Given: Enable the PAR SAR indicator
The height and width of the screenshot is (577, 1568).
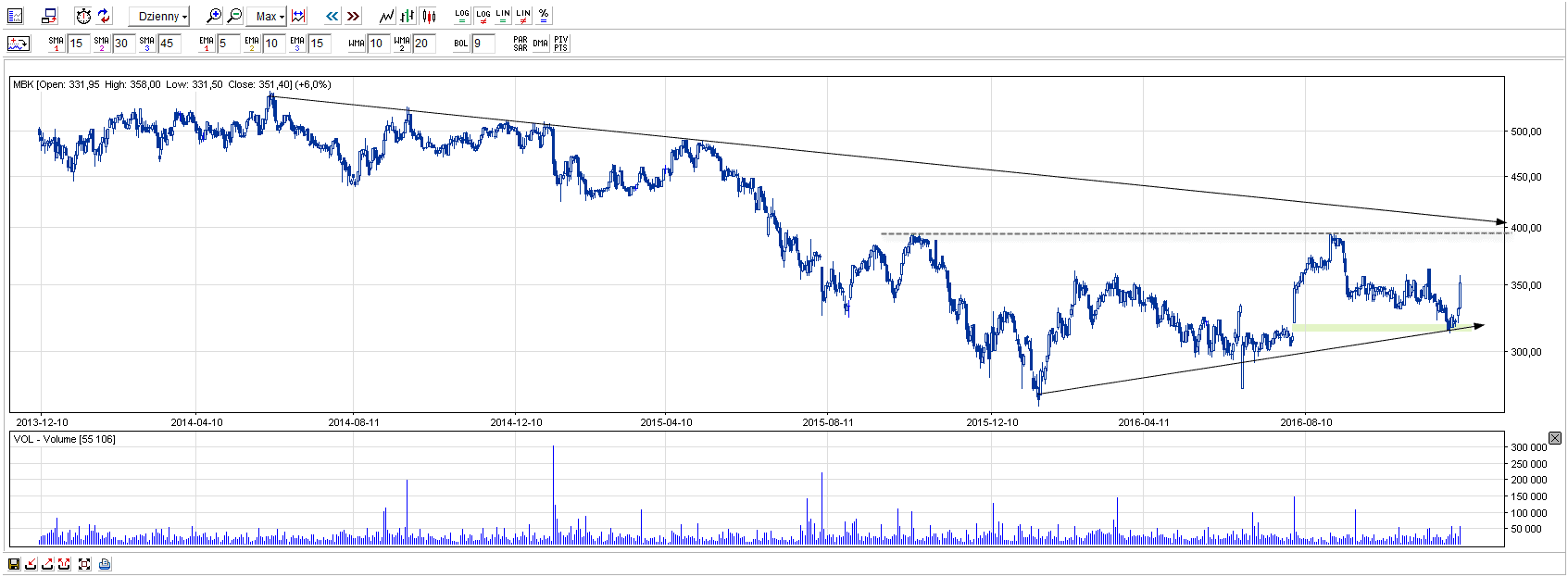Looking at the screenshot, I should [521, 44].
